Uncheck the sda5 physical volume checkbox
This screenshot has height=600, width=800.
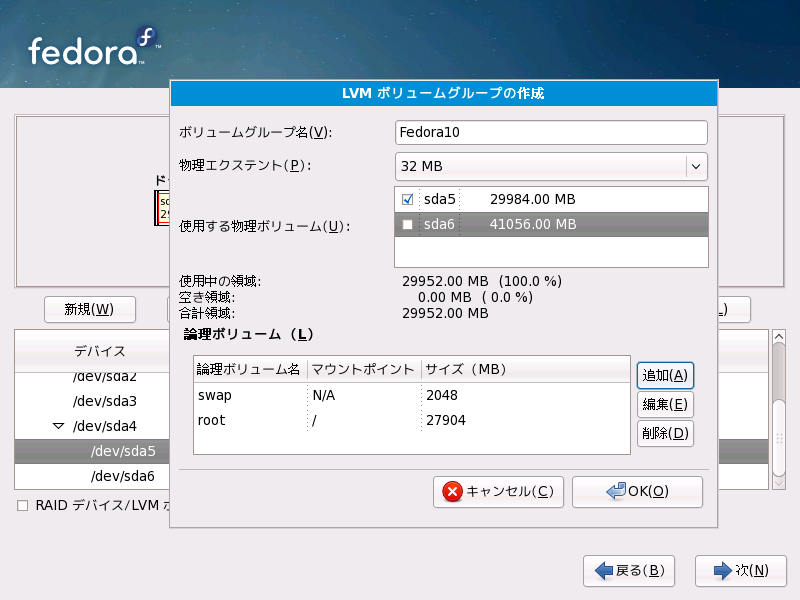[407, 199]
